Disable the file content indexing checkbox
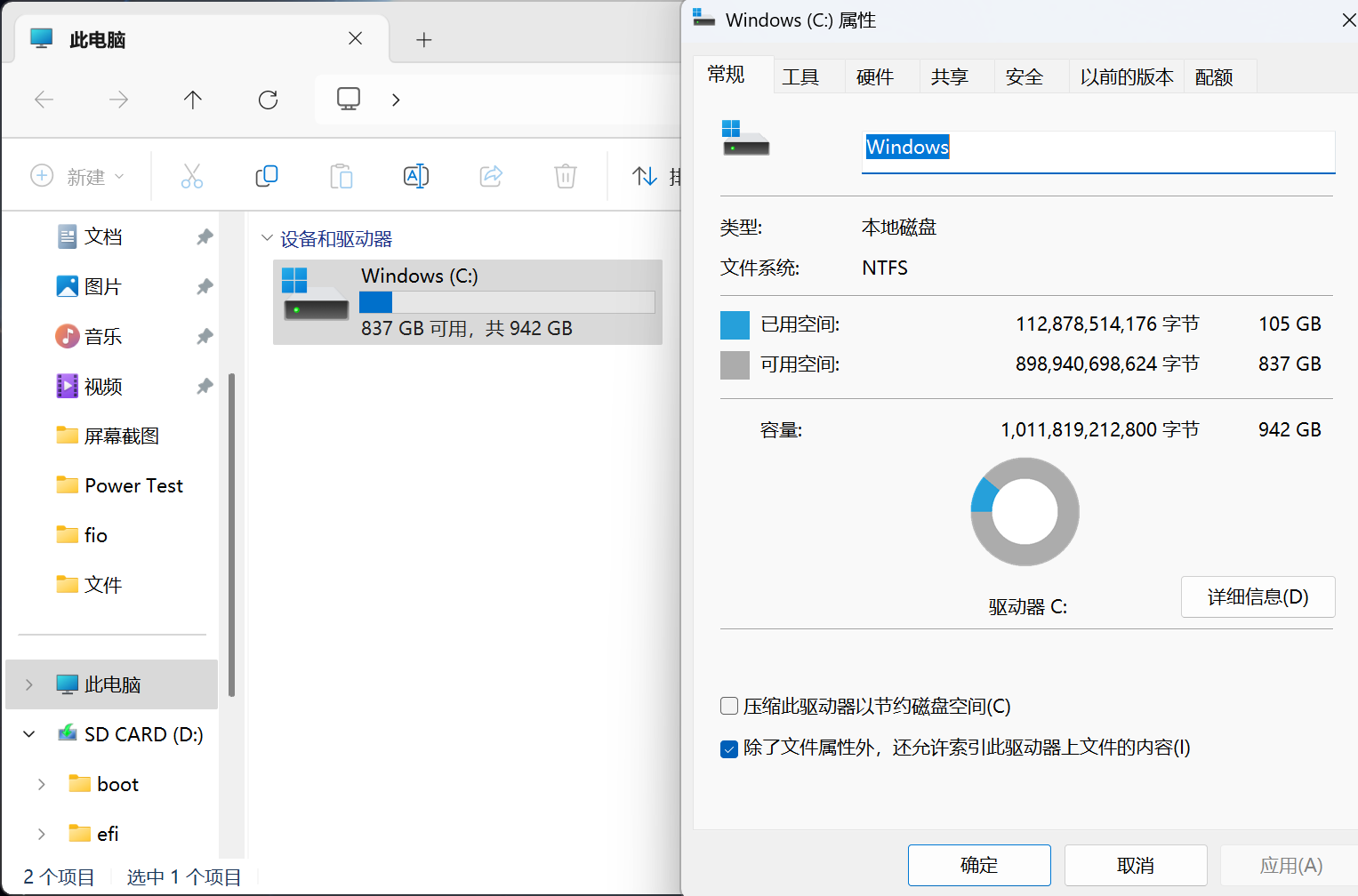This screenshot has height=896, width=1358. (x=728, y=748)
